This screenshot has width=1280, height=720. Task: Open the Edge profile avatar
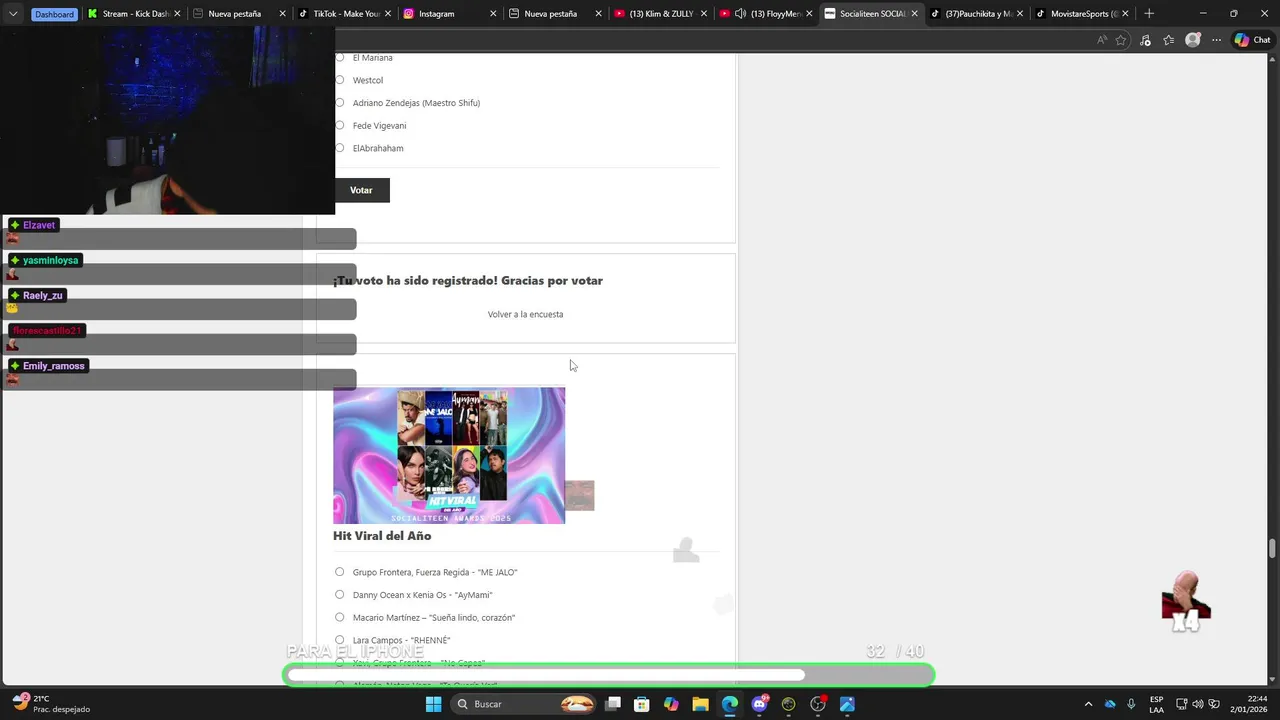[x=1192, y=40]
